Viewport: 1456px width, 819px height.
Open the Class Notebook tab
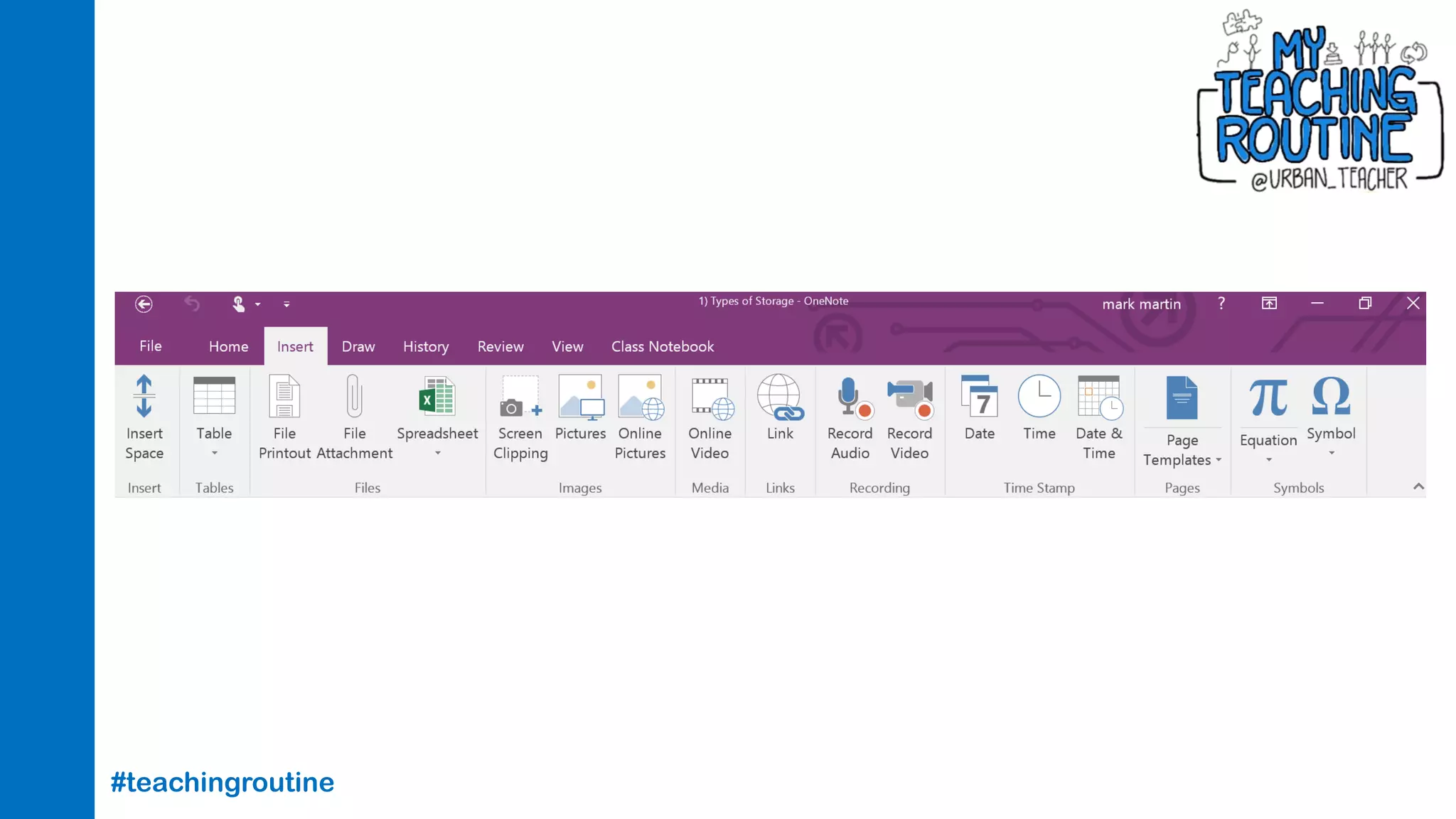pos(663,346)
